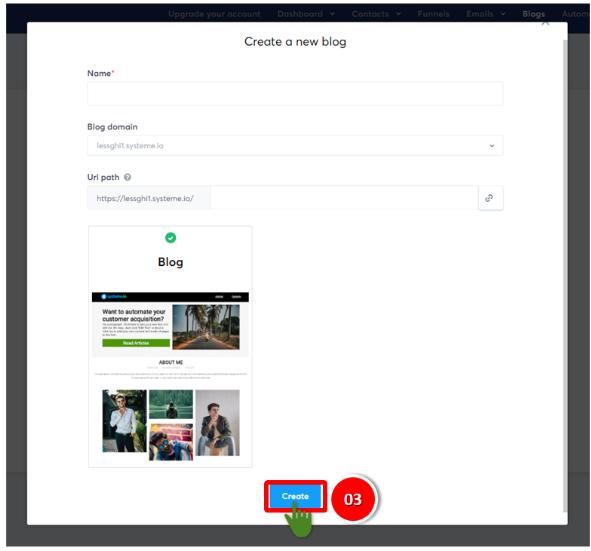Image resolution: width=591 pixels, height=551 pixels.
Task: Click the dialog vertical scrollbar
Action: pyautogui.click(x=564, y=275)
